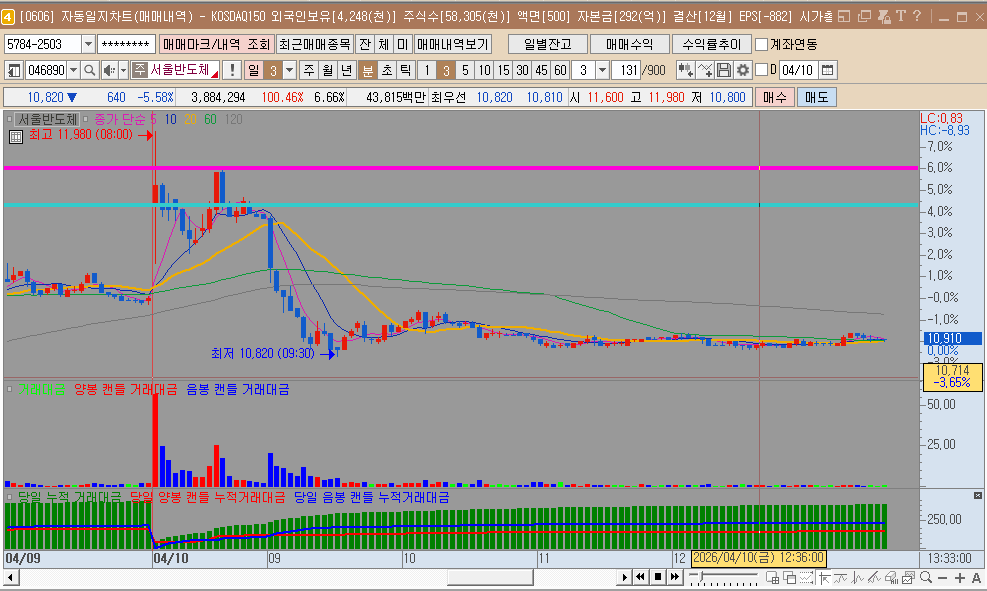Screen dimensions: 987x591
Task: Select 초 seconds period
Action: [386, 70]
